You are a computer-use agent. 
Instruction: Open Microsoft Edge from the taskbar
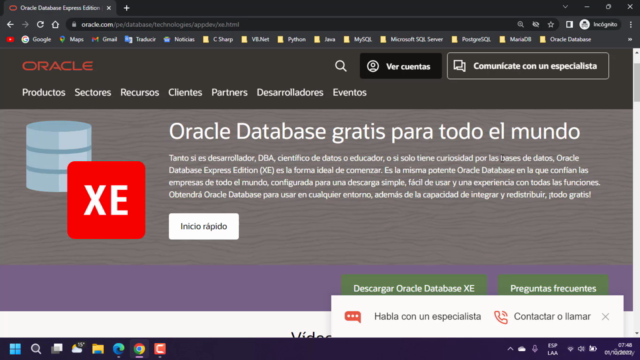pyautogui.click(x=119, y=349)
